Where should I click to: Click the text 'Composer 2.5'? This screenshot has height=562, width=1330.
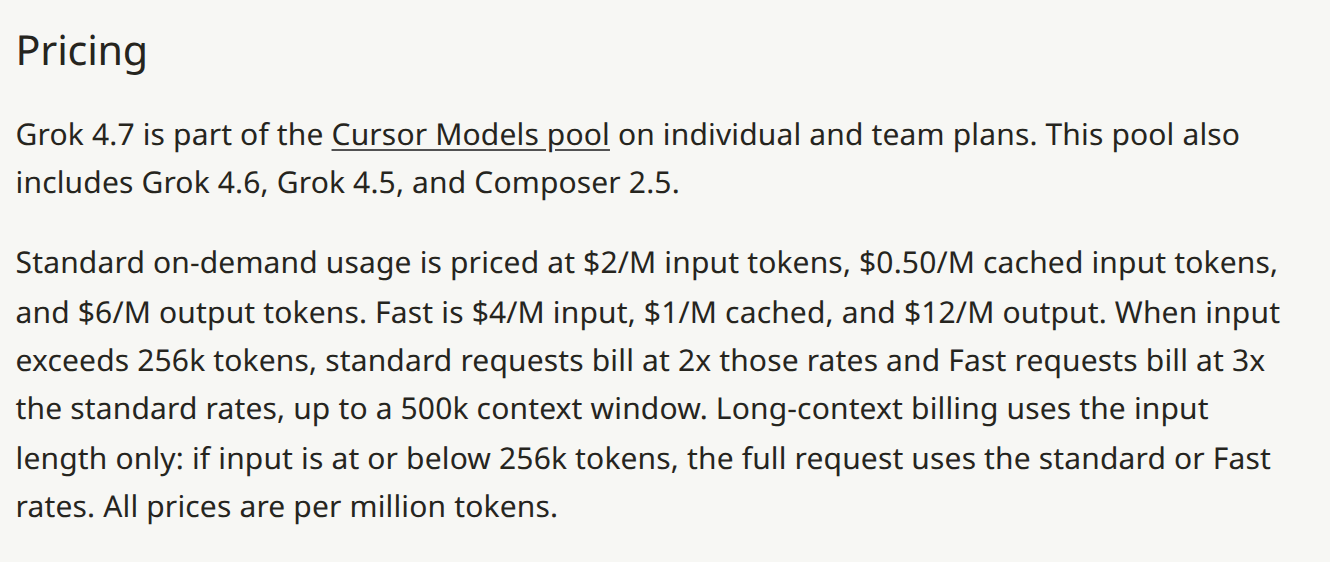pos(576,184)
